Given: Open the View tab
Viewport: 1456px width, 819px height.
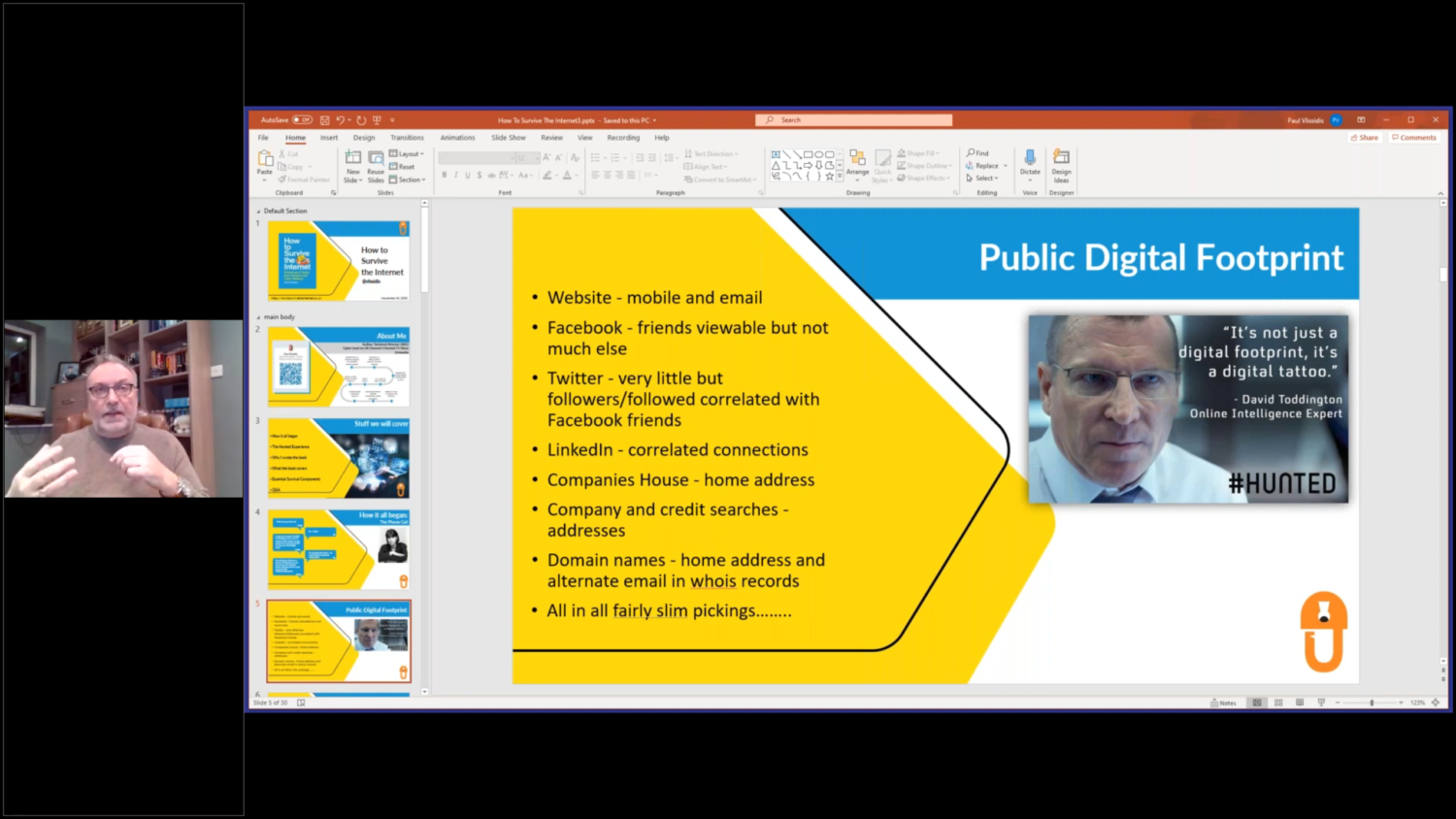Looking at the screenshot, I should (584, 138).
